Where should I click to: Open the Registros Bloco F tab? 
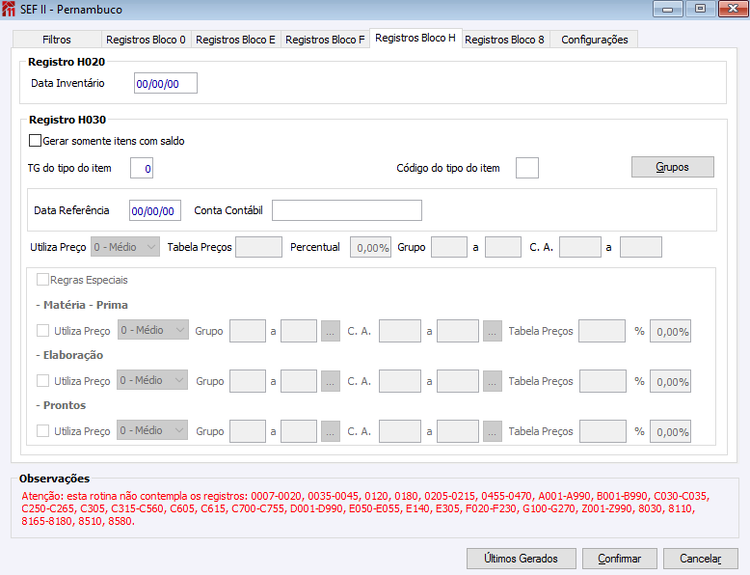[325, 40]
